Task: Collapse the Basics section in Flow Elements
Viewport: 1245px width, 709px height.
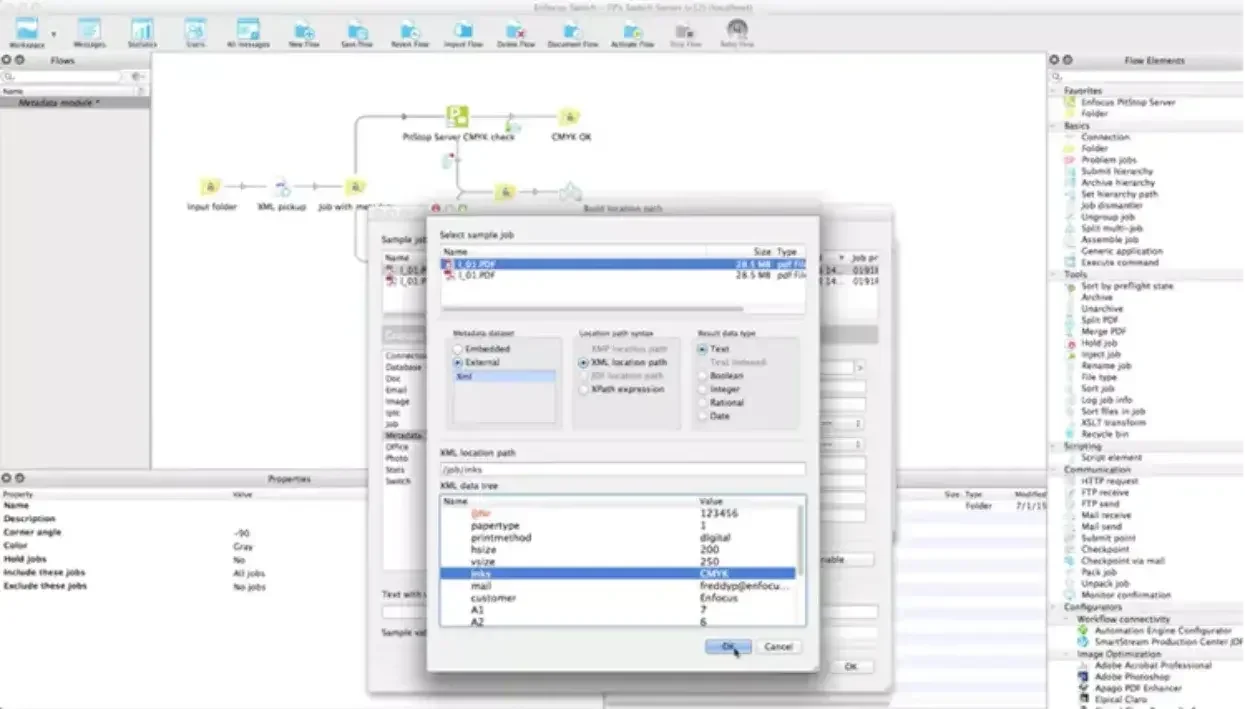Action: pos(1056,126)
